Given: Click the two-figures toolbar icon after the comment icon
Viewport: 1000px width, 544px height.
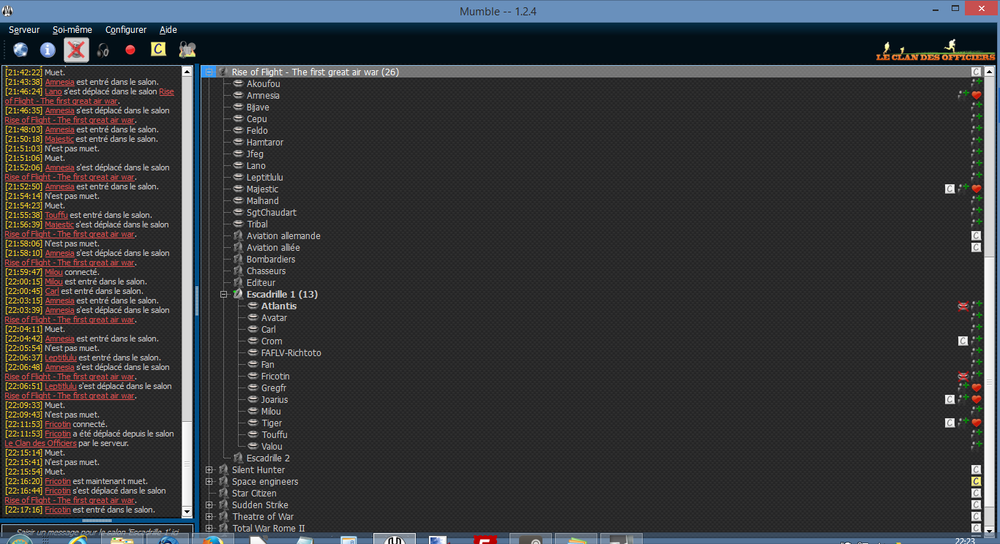Looking at the screenshot, I should 187,50.
